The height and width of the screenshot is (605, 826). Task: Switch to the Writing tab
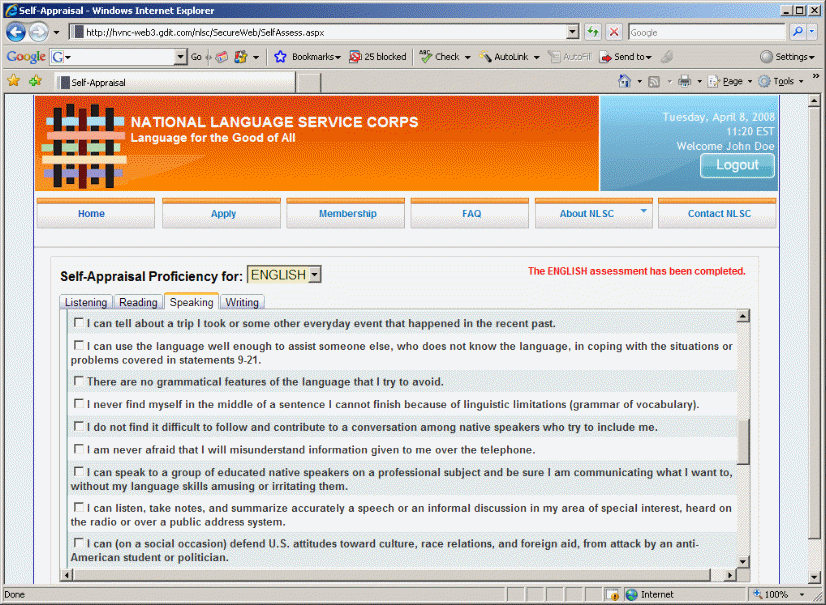(242, 302)
